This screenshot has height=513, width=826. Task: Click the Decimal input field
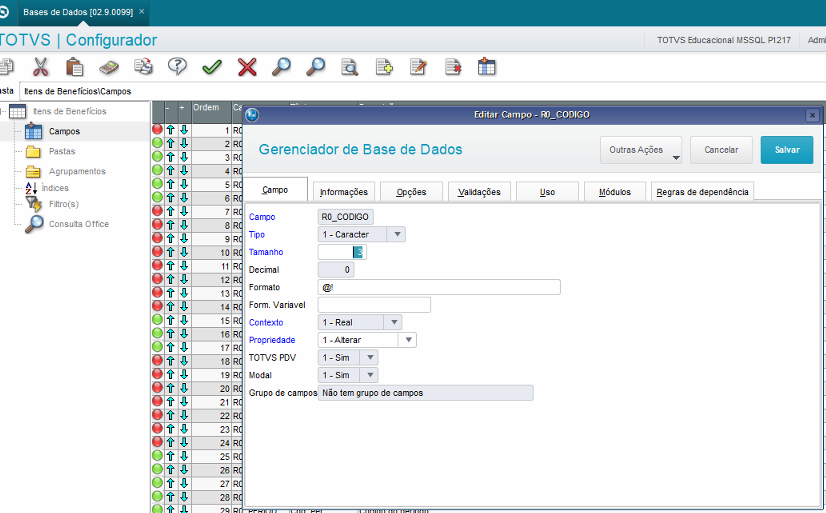[336, 270]
